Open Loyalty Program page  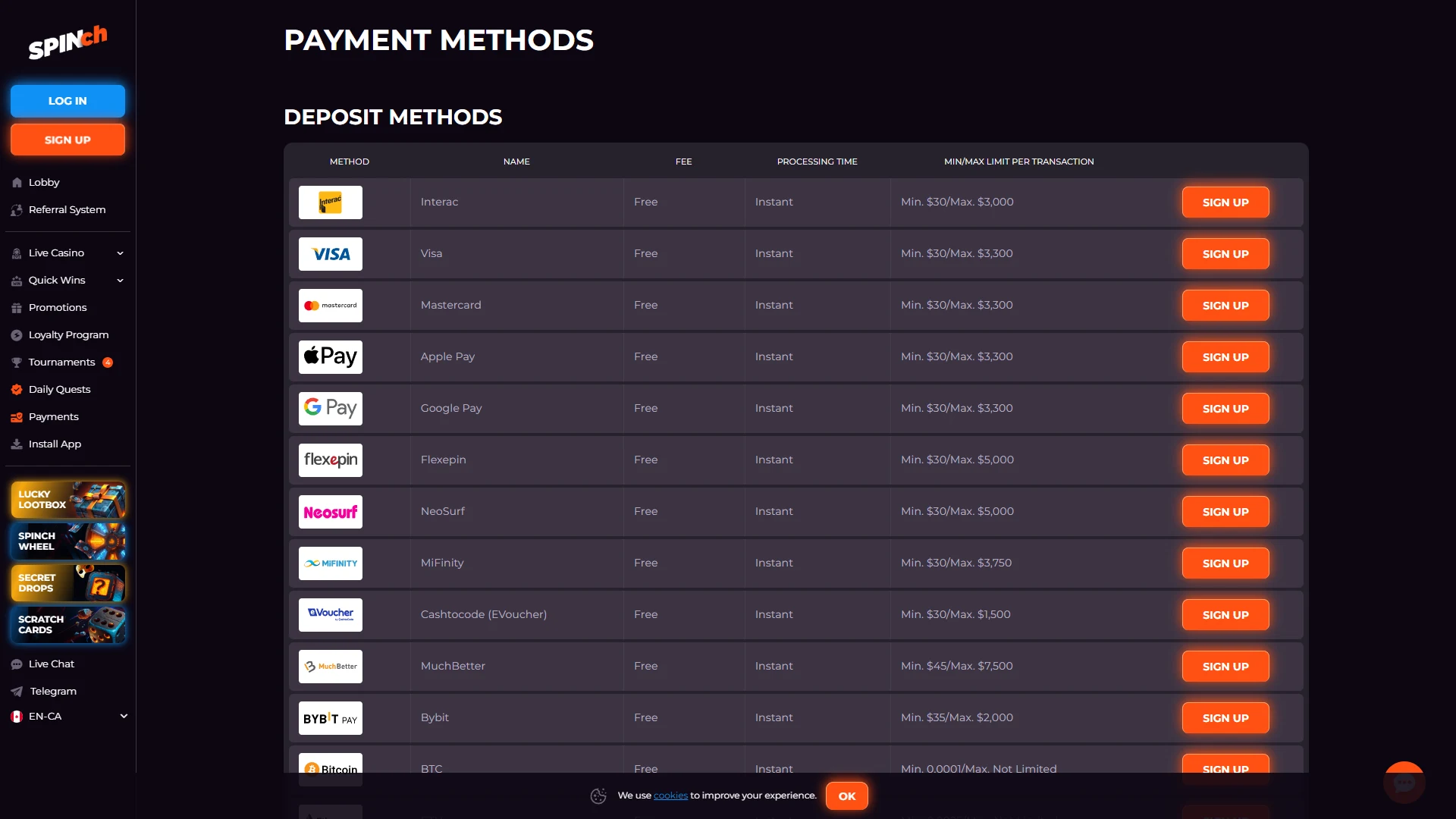click(68, 335)
